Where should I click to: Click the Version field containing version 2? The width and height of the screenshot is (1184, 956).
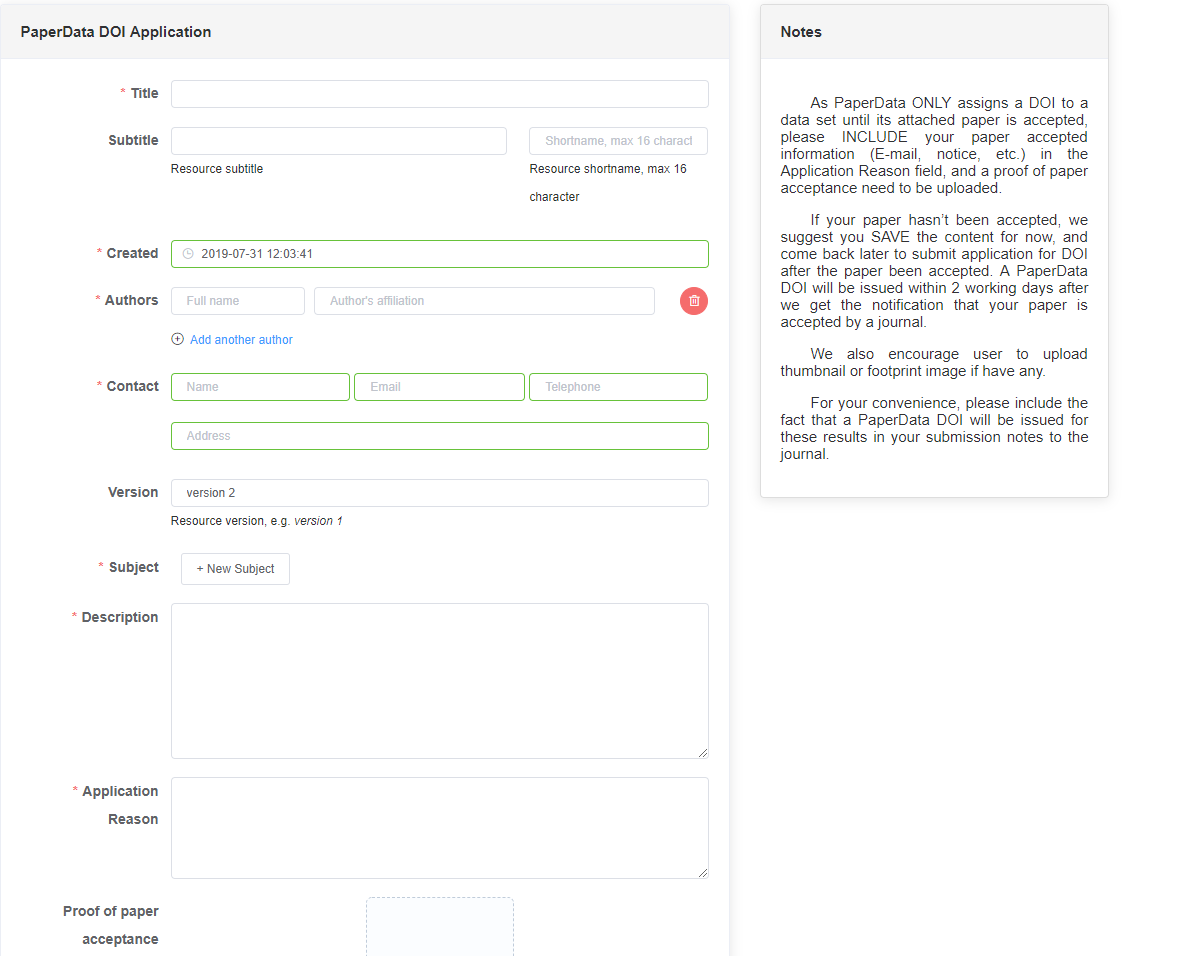(x=439, y=493)
